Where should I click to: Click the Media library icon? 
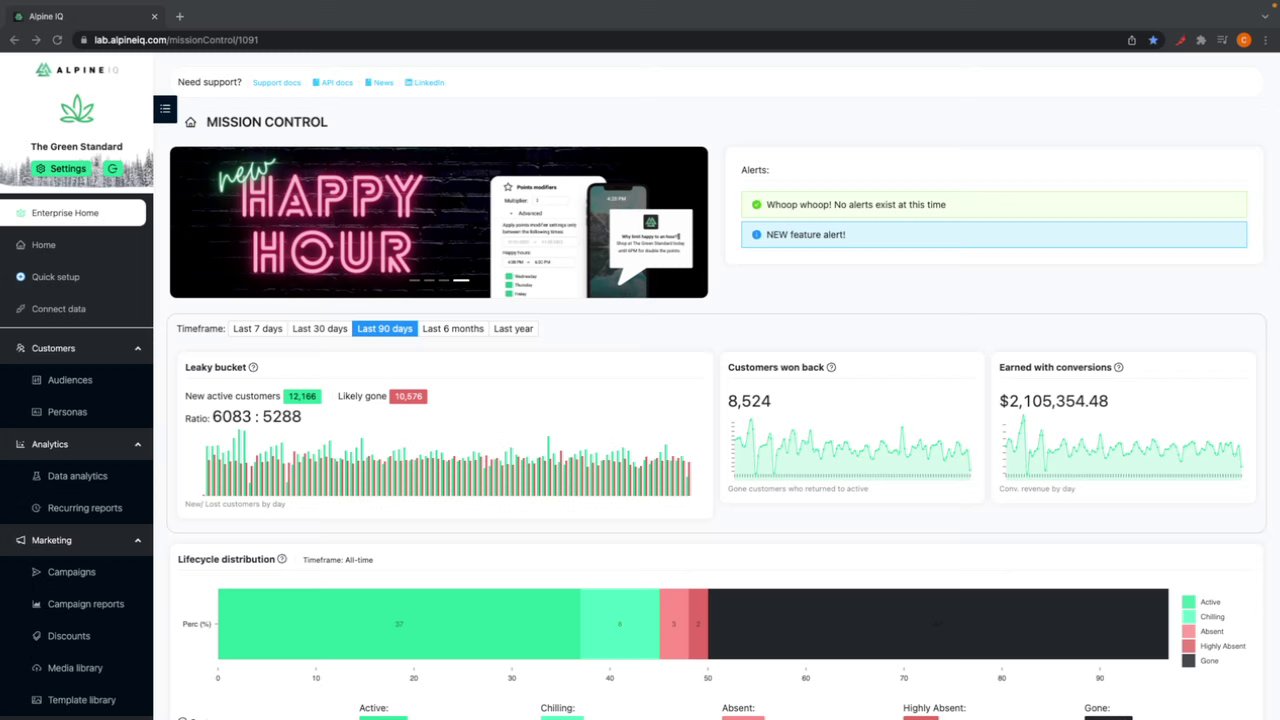point(37,668)
